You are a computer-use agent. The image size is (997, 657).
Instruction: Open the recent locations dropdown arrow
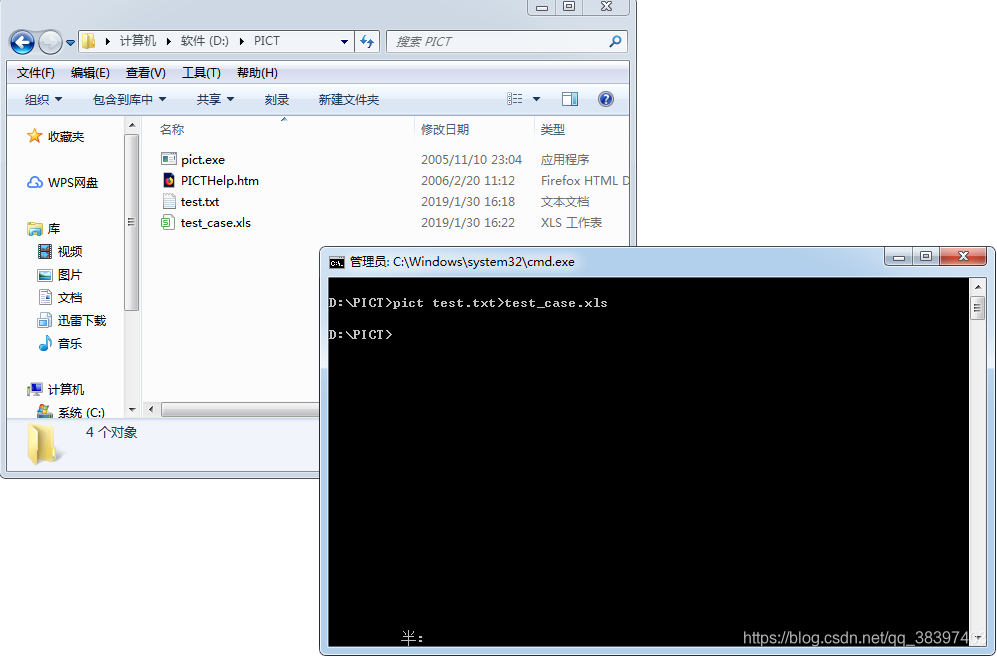70,43
